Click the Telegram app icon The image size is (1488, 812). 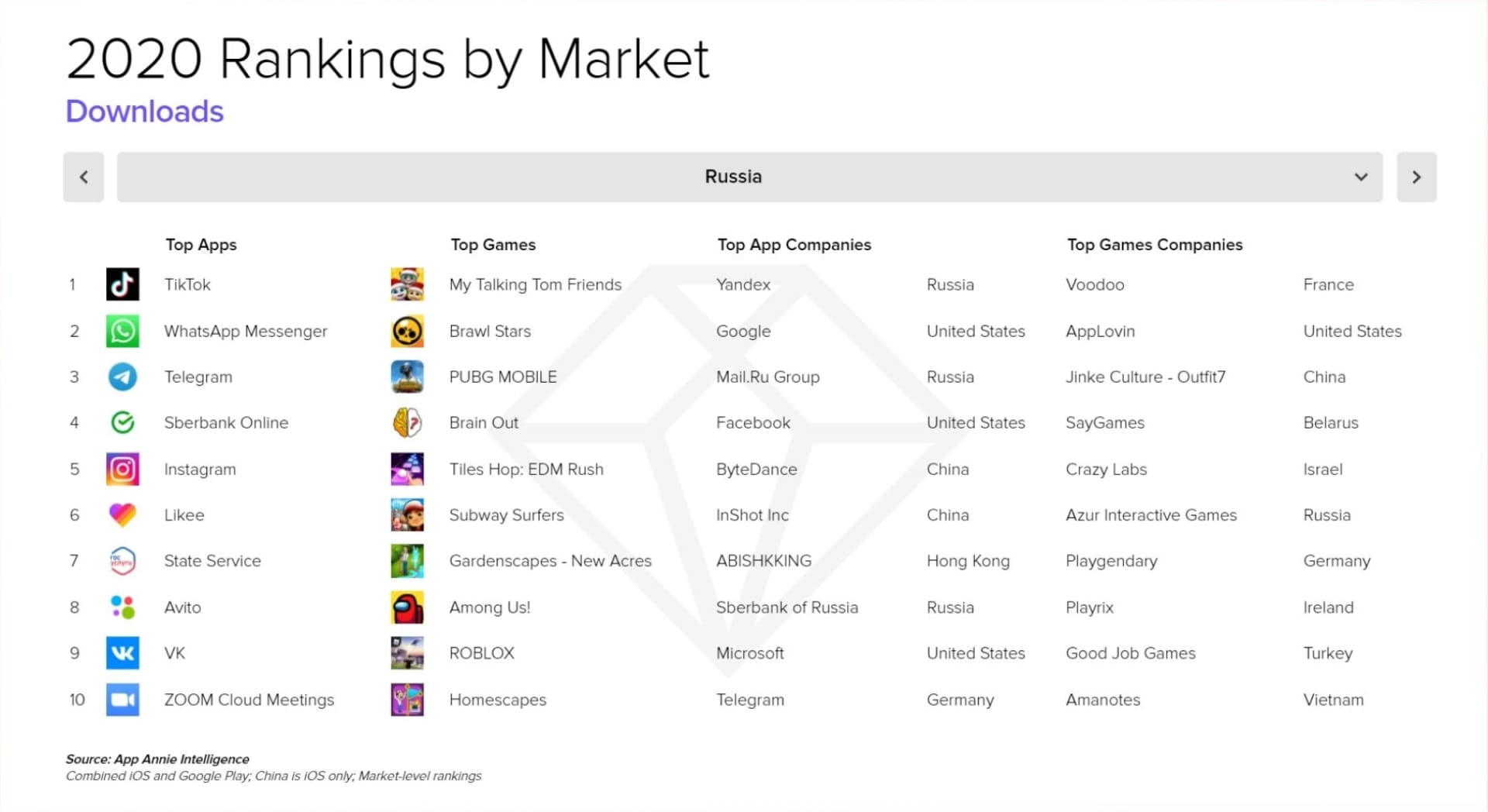click(x=122, y=377)
